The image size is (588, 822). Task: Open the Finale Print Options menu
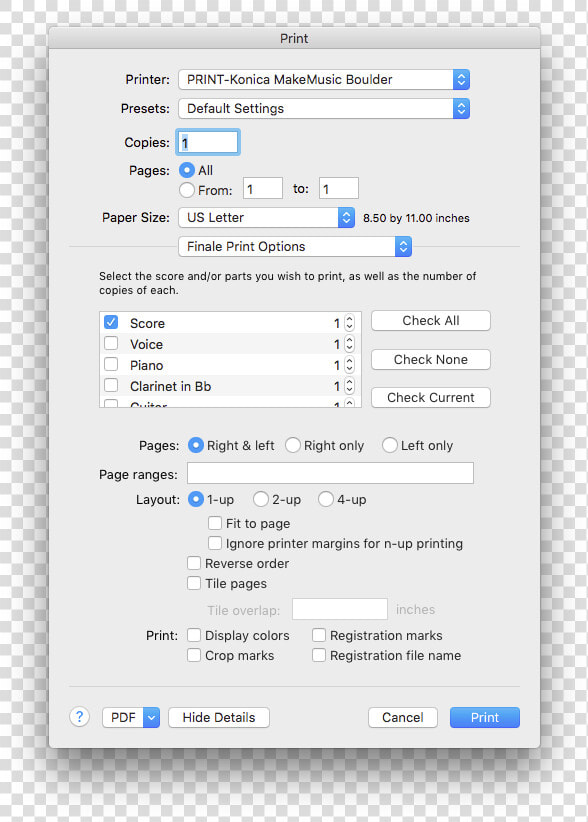click(x=295, y=246)
